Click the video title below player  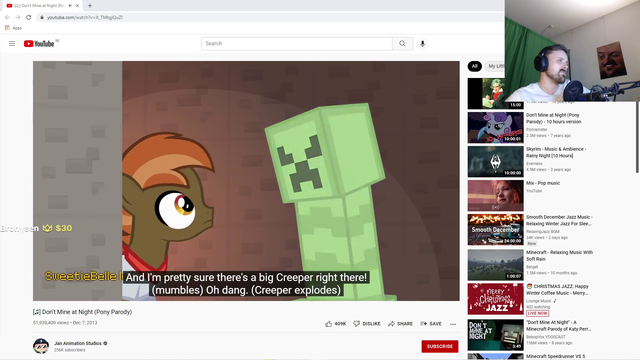click(82, 312)
